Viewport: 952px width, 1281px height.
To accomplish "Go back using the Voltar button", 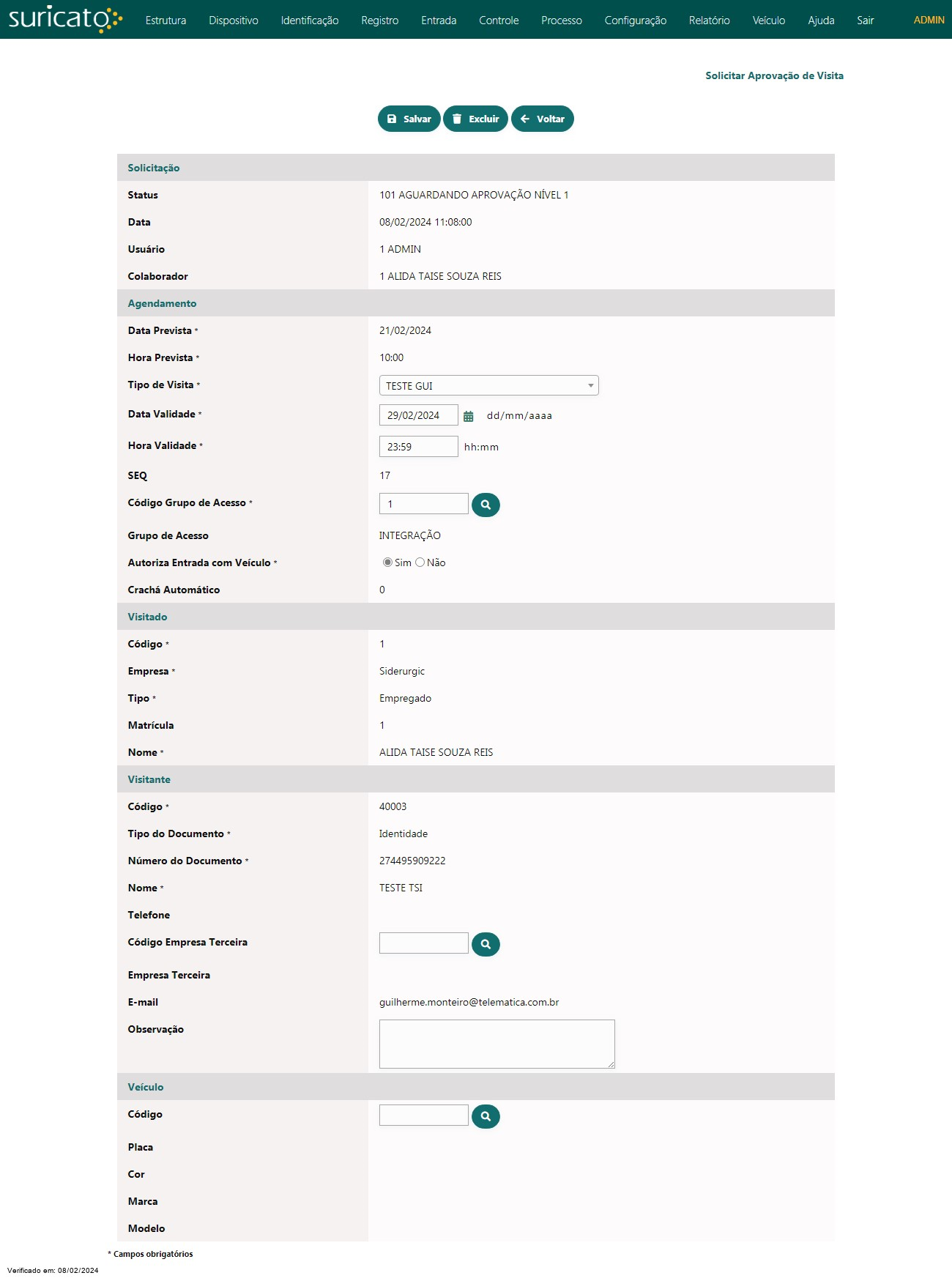I will [542, 119].
